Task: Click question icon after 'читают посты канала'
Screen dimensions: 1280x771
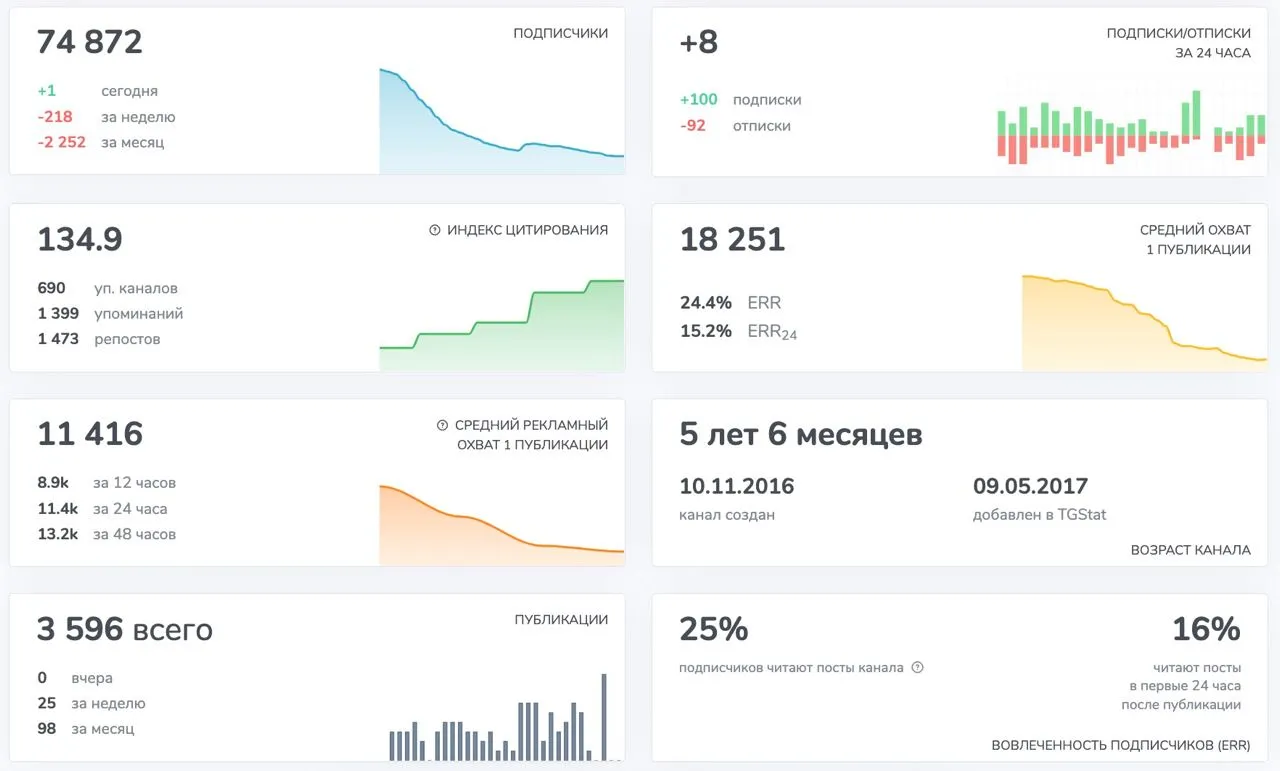Action: (x=918, y=667)
